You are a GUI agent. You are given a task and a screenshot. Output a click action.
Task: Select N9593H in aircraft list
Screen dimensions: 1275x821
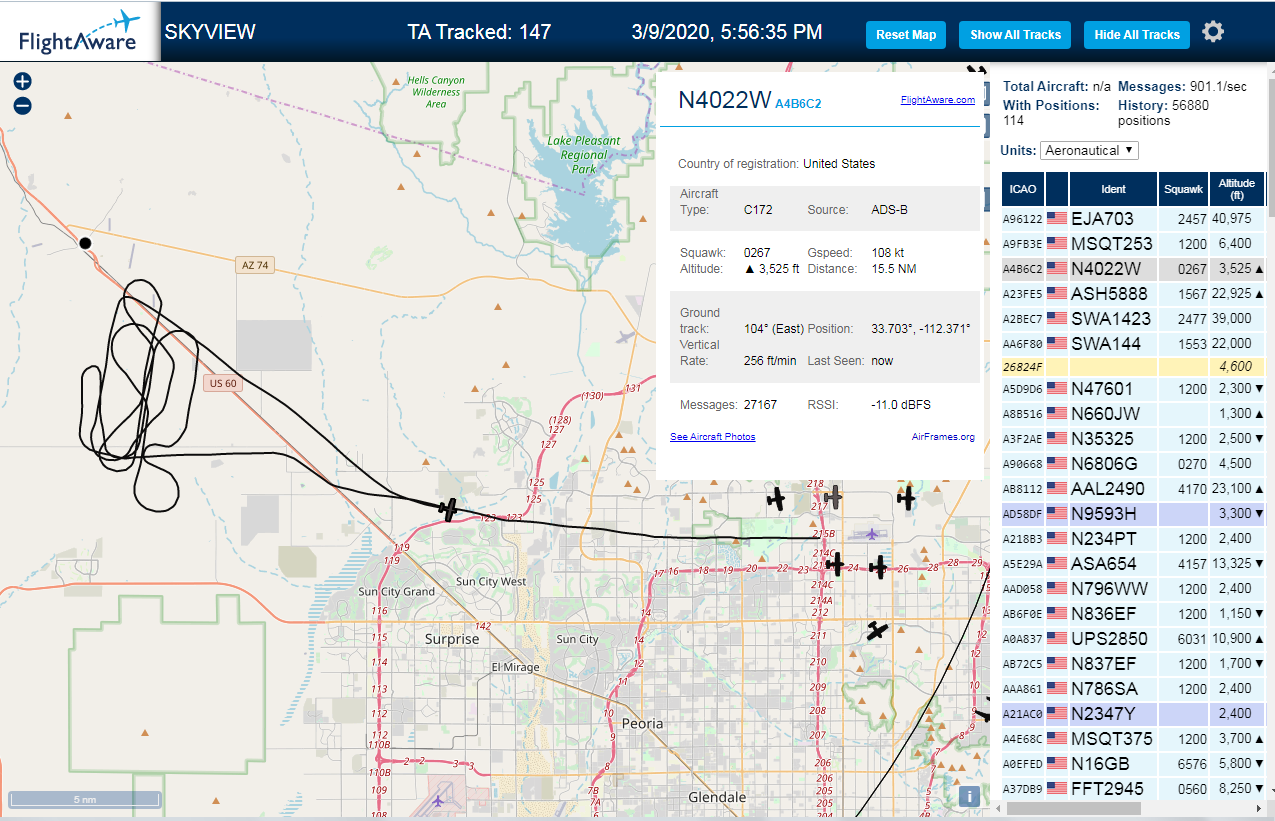tap(1134, 513)
